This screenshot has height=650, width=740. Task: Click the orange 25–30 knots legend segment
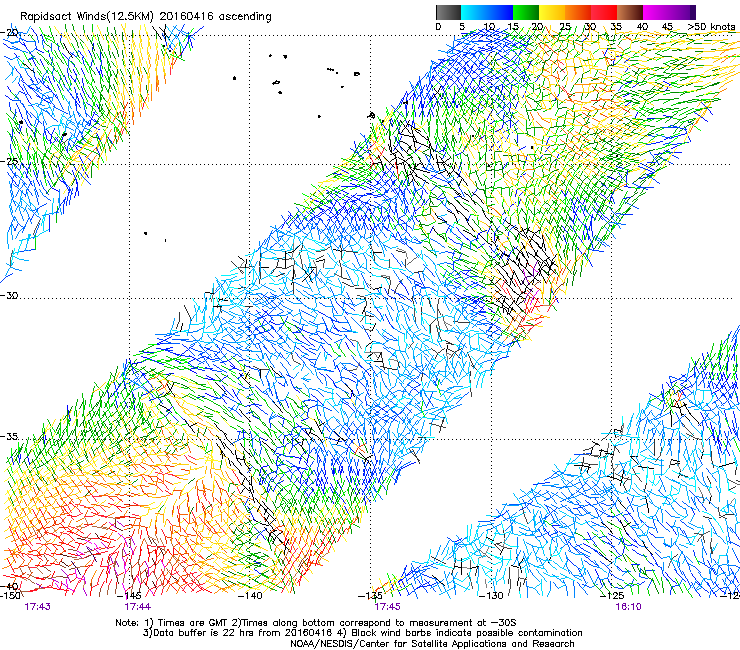tap(578, 12)
